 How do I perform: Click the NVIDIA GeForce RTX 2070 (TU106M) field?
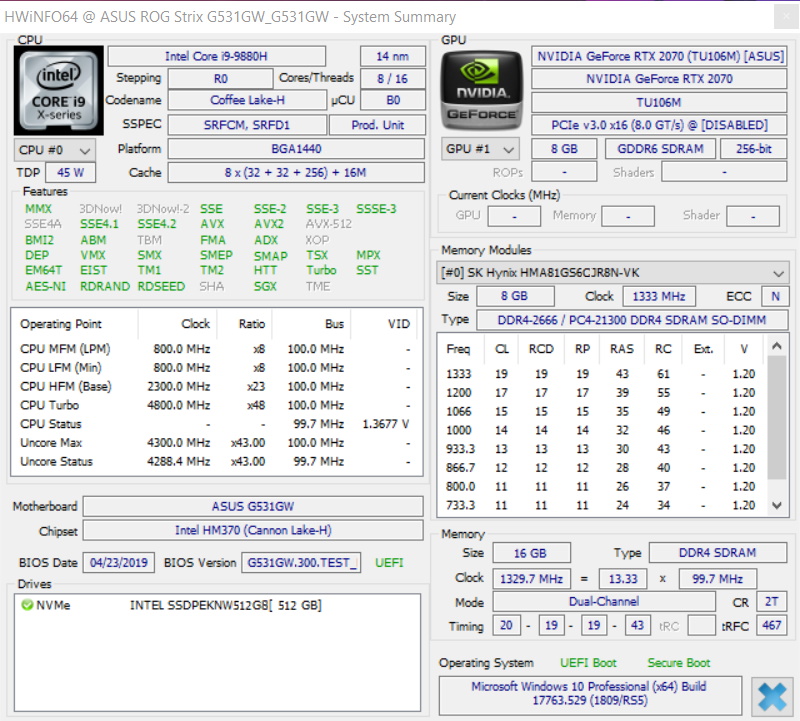659,56
